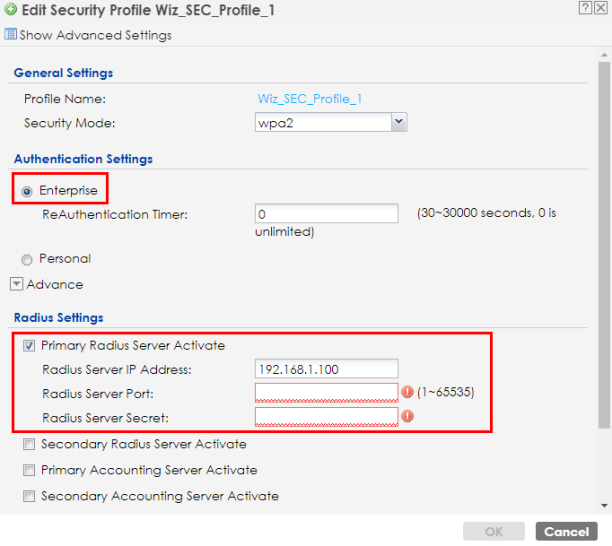Click the Show Advanced Settings link
The height and width of the screenshot is (546, 612).
click(x=95, y=35)
